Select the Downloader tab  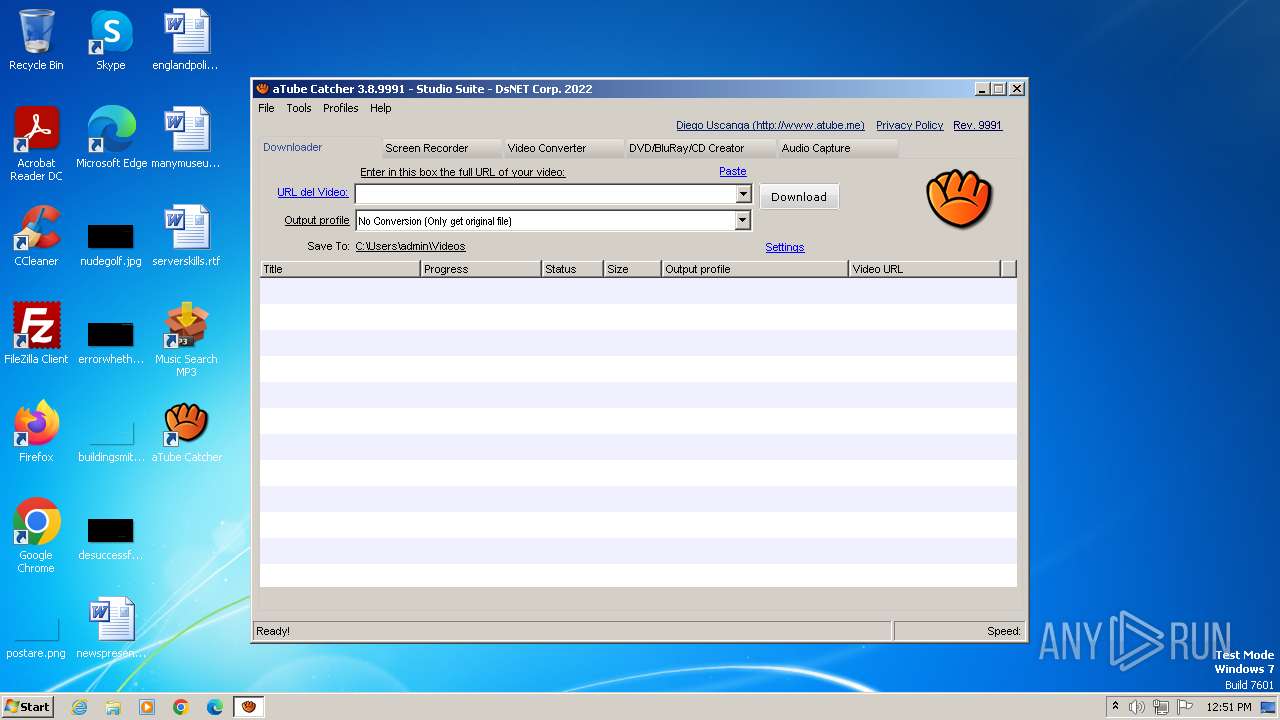[x=320, y=147]
